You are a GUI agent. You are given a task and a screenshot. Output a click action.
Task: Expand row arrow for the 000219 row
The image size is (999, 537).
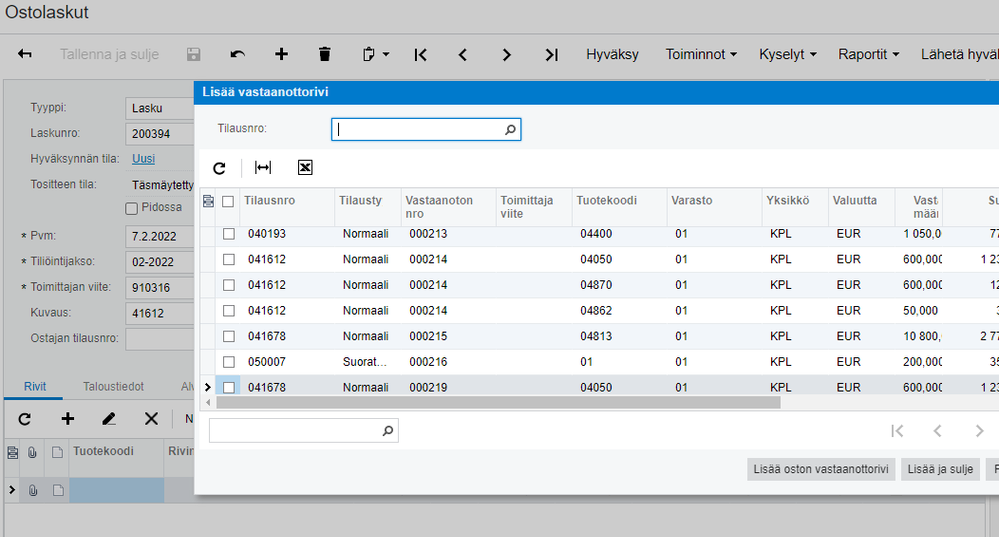208,387
